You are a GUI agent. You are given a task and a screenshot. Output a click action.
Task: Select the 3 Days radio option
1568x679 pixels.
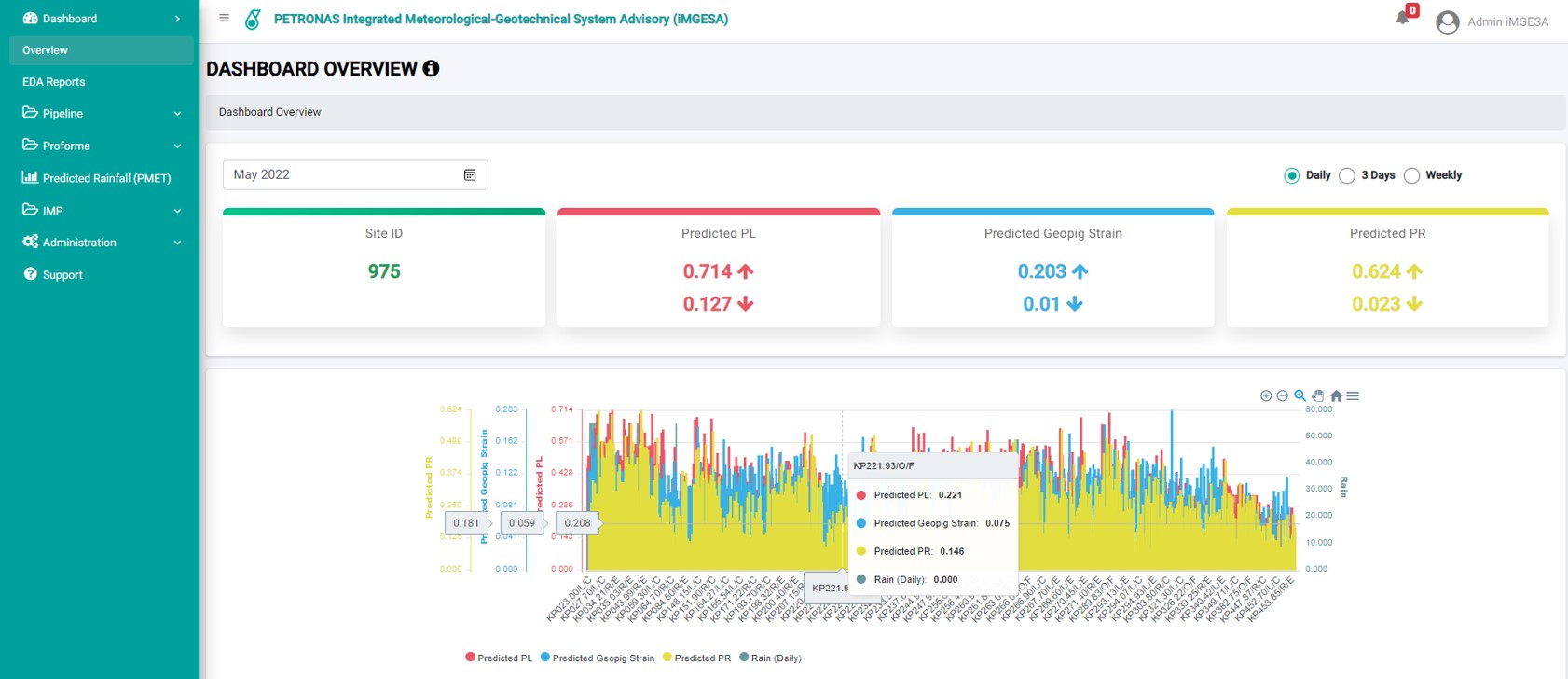[x=1347, y=175]
